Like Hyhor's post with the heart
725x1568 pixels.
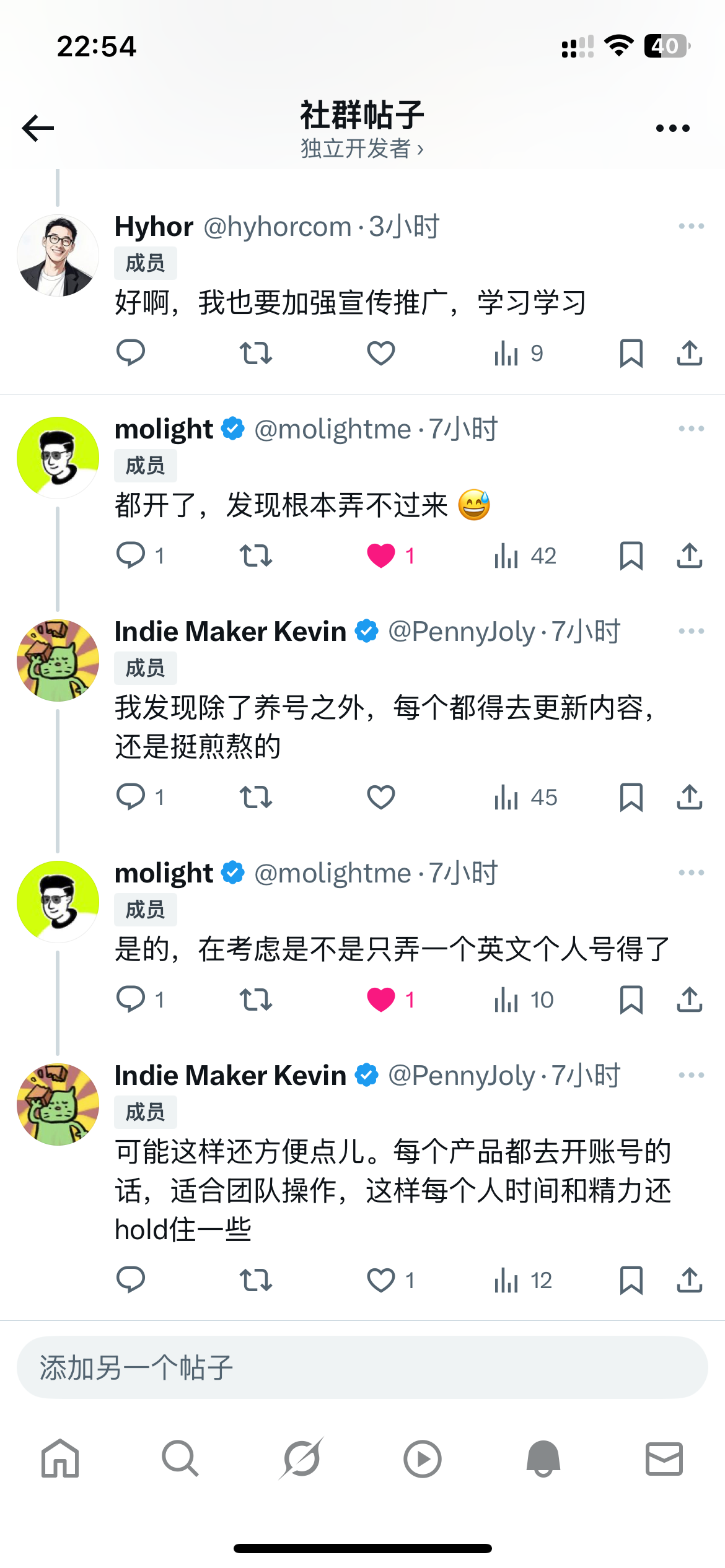pyautogui.click(x=380, y=353)
